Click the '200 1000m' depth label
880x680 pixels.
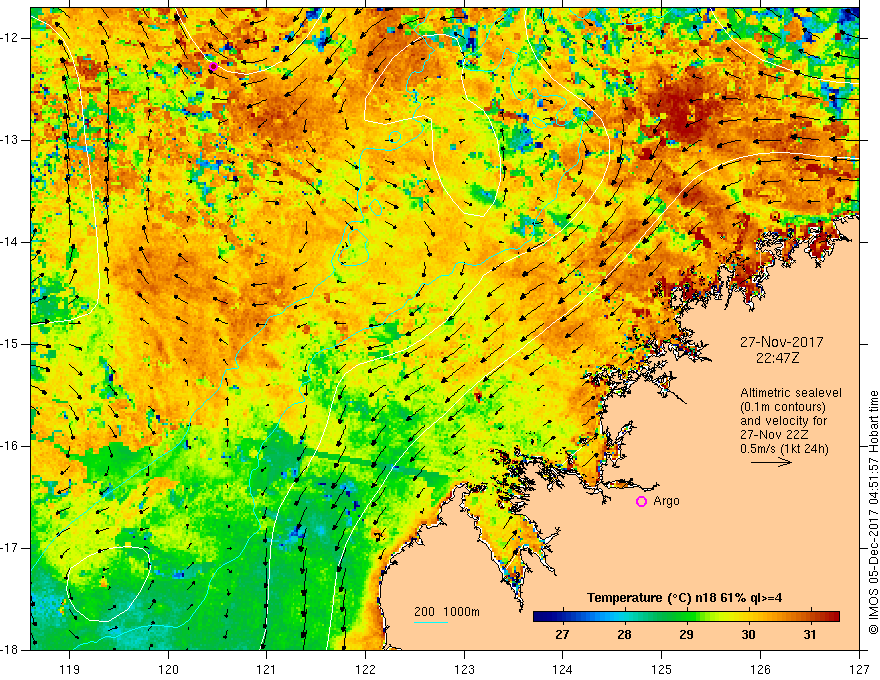[447, 612]
